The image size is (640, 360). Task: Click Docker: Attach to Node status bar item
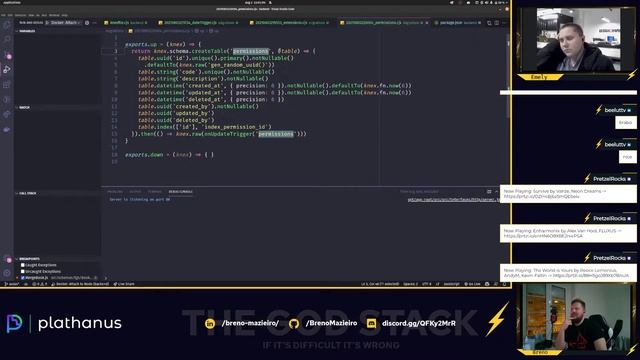pyautogui.click(x=80, y=284)
